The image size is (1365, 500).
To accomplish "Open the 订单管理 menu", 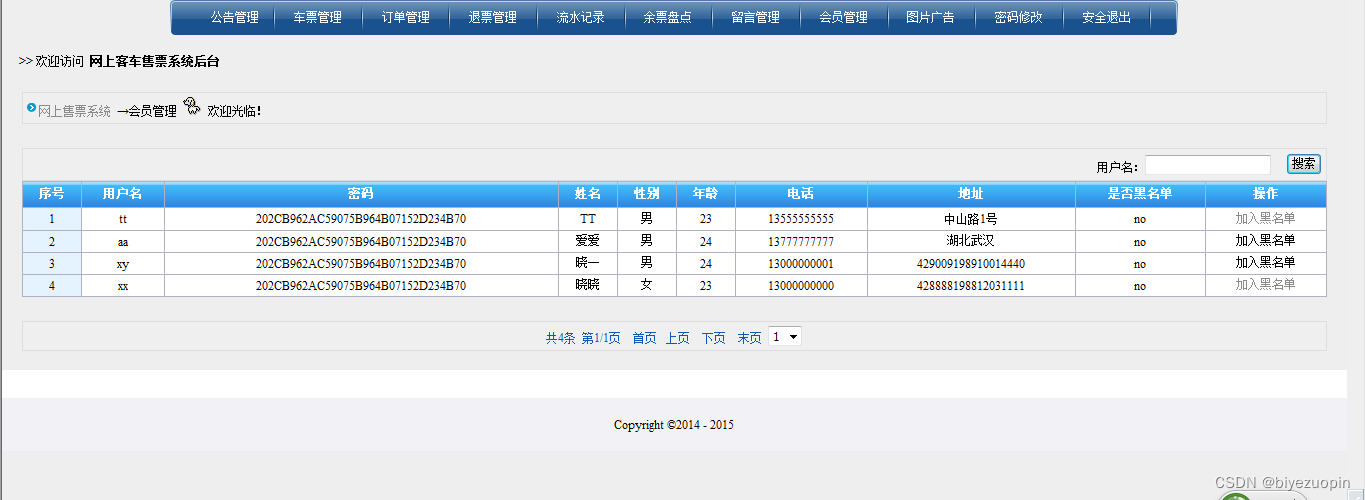I will coord(405,18).
